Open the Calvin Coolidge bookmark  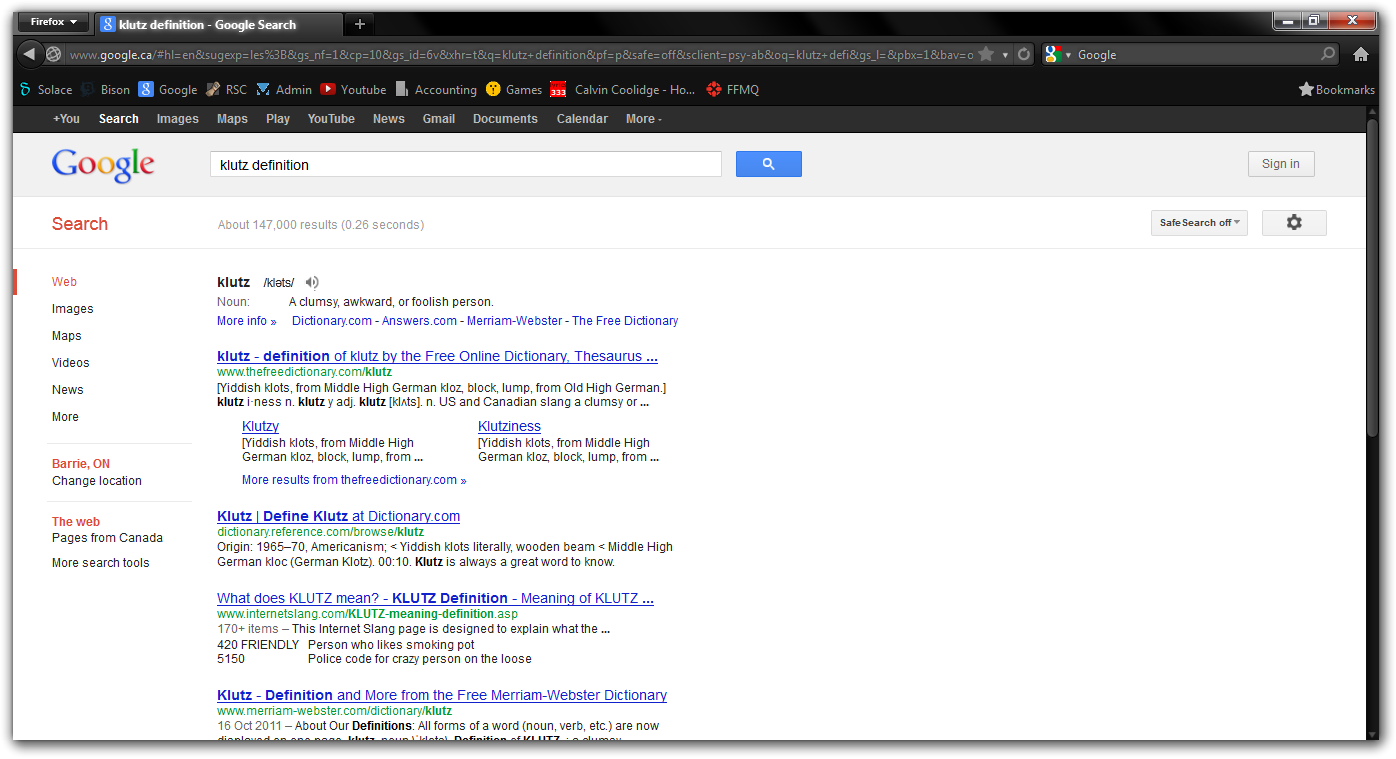coord(623,90)
